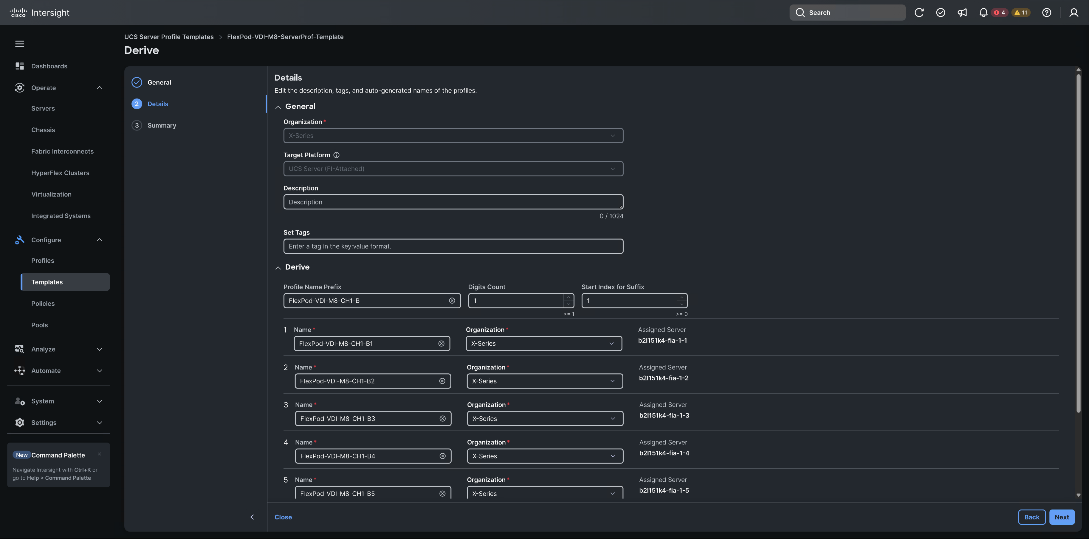Screen dimensions: 1089x539
Task: Open Organization dropdown for profile 1
Action: (544, 344)
